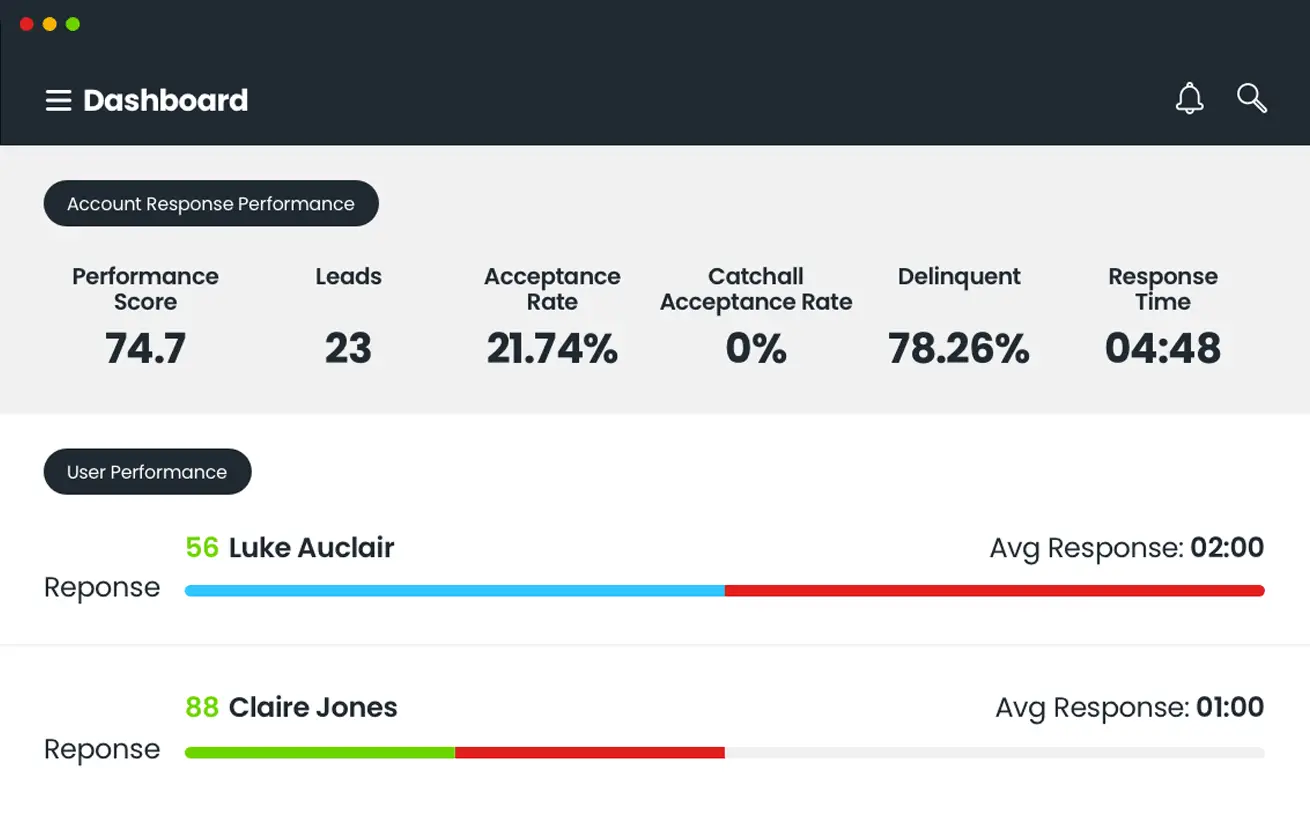Open Claire Jones's user name

(x=313, y=707)
